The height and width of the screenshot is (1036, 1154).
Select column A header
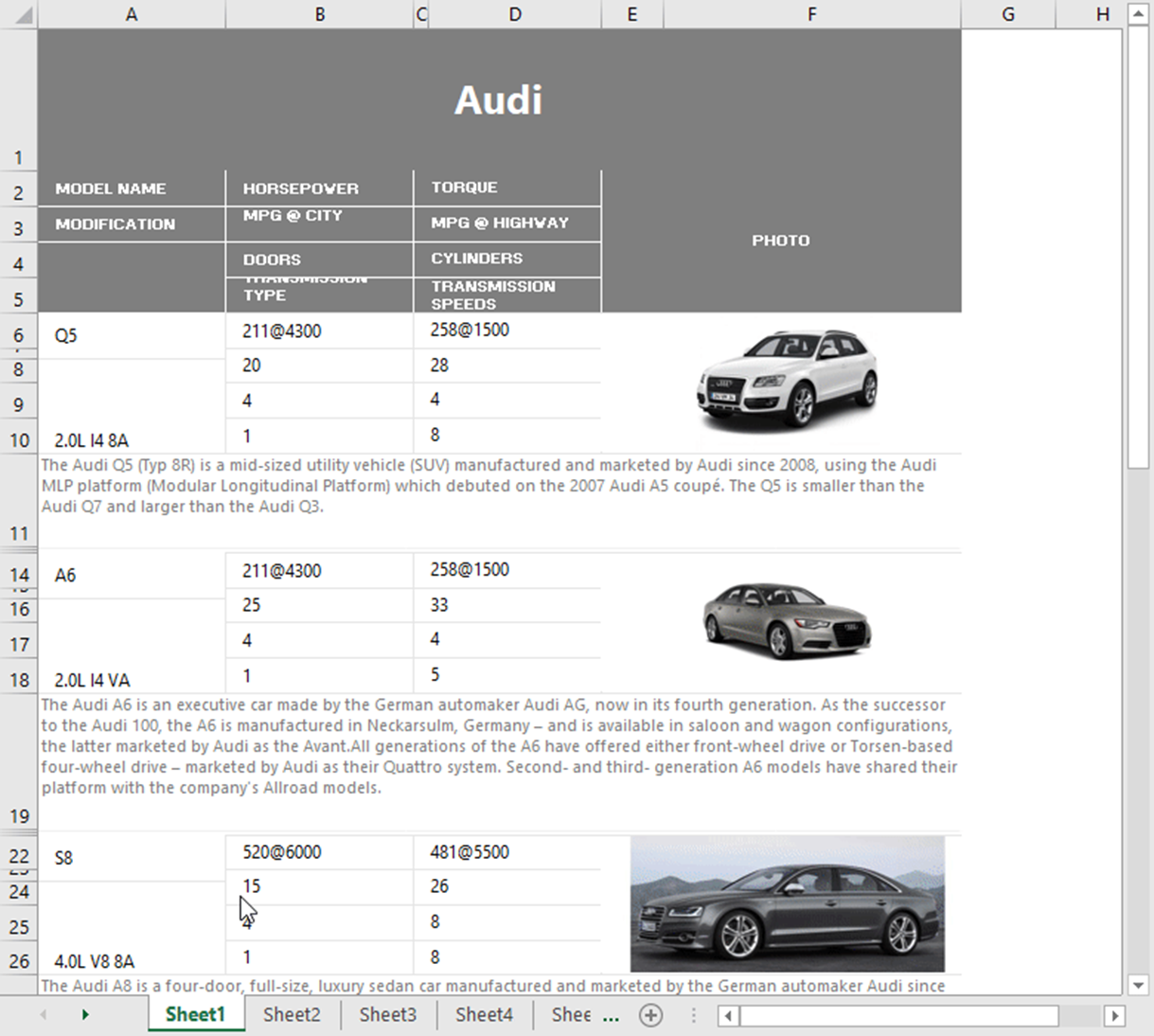coord(132,14)
